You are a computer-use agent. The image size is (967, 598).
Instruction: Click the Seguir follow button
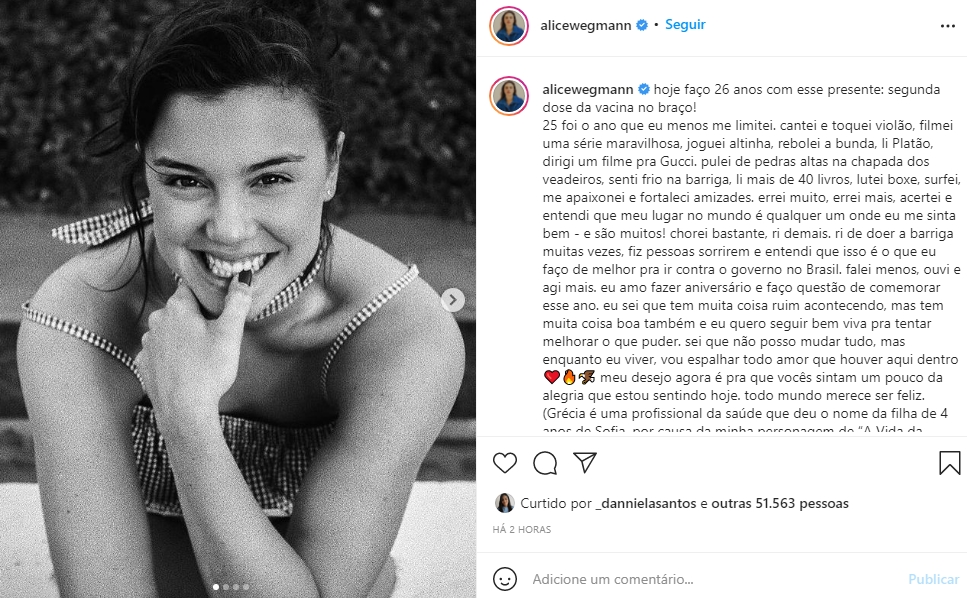(685, 25)
